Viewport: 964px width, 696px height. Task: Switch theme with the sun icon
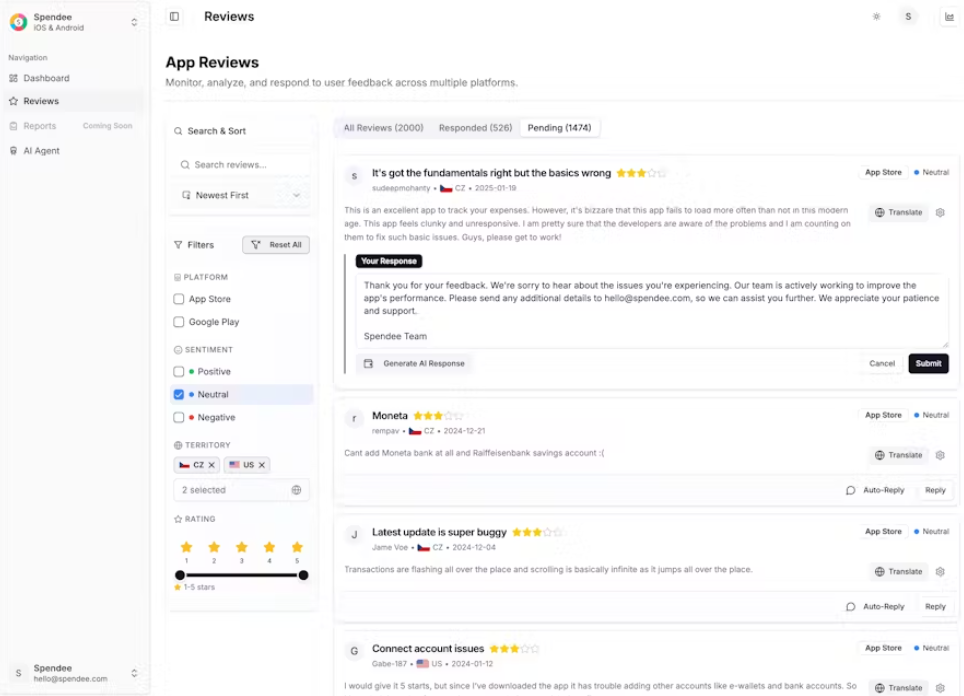coord(876,17)
